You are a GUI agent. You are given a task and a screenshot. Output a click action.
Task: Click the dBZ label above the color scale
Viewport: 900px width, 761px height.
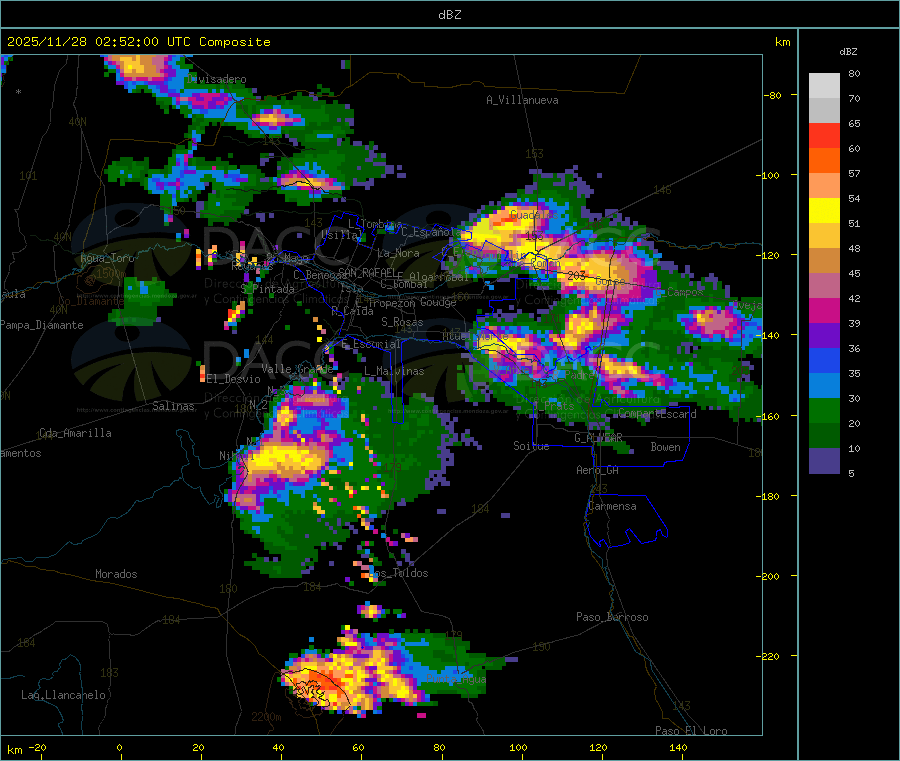coord(848,52)
